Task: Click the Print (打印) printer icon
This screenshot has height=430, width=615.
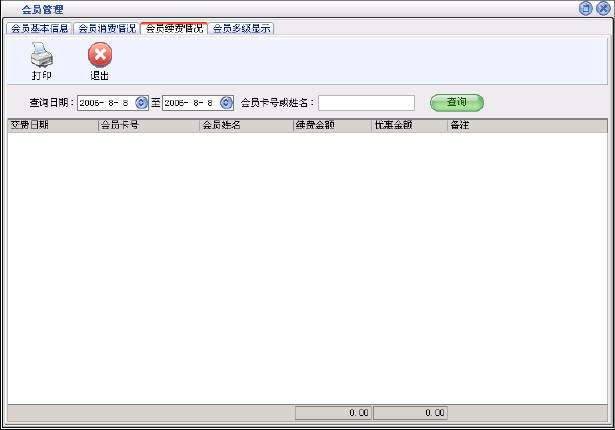Action: click(x=41, y=57)
